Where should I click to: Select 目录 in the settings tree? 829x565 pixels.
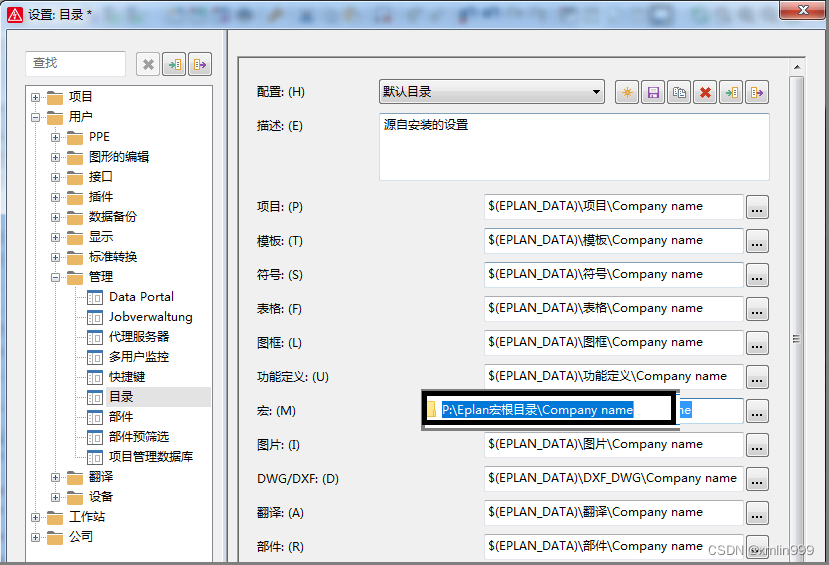(121, 397)
